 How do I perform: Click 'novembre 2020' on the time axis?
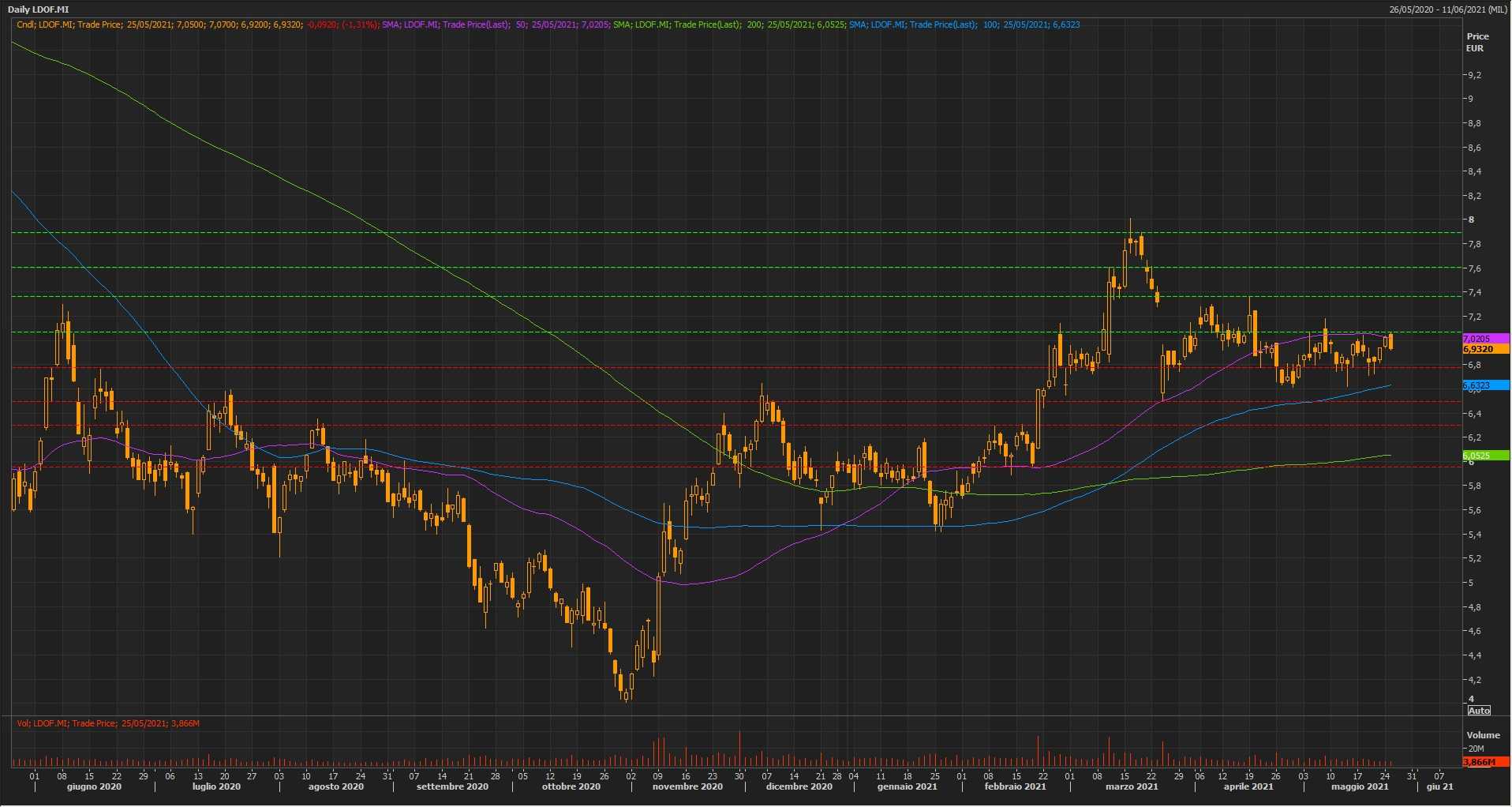click(687, 786)
